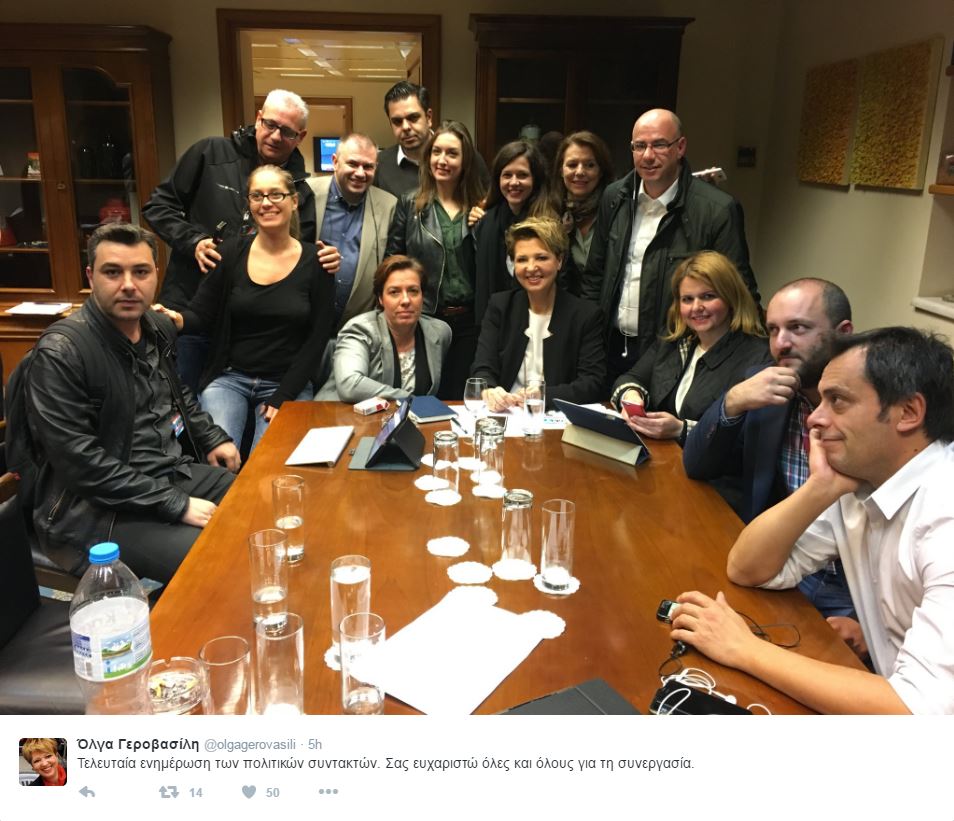
Task: Reply to the tweet using arrow icon
Action: [87, 792]
